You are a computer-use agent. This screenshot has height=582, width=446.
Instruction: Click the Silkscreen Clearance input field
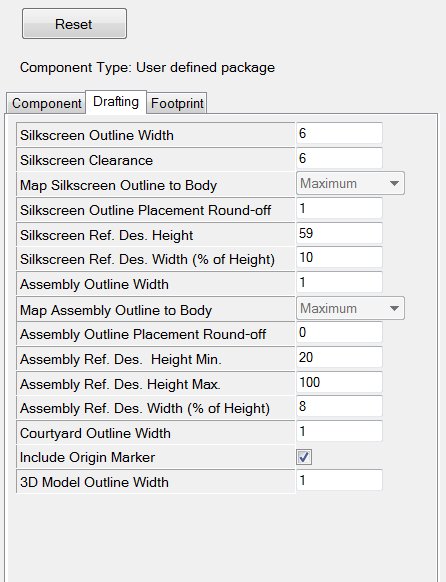(x=339, y=158)
